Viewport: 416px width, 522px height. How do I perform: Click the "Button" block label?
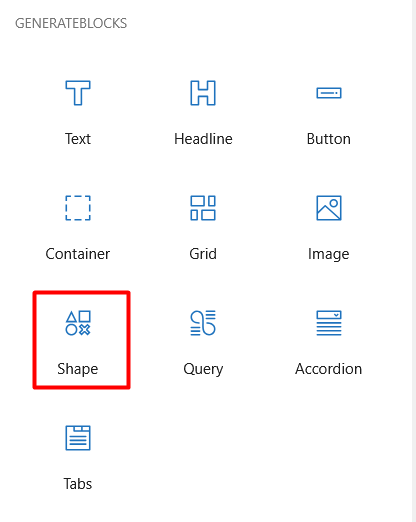329,139
